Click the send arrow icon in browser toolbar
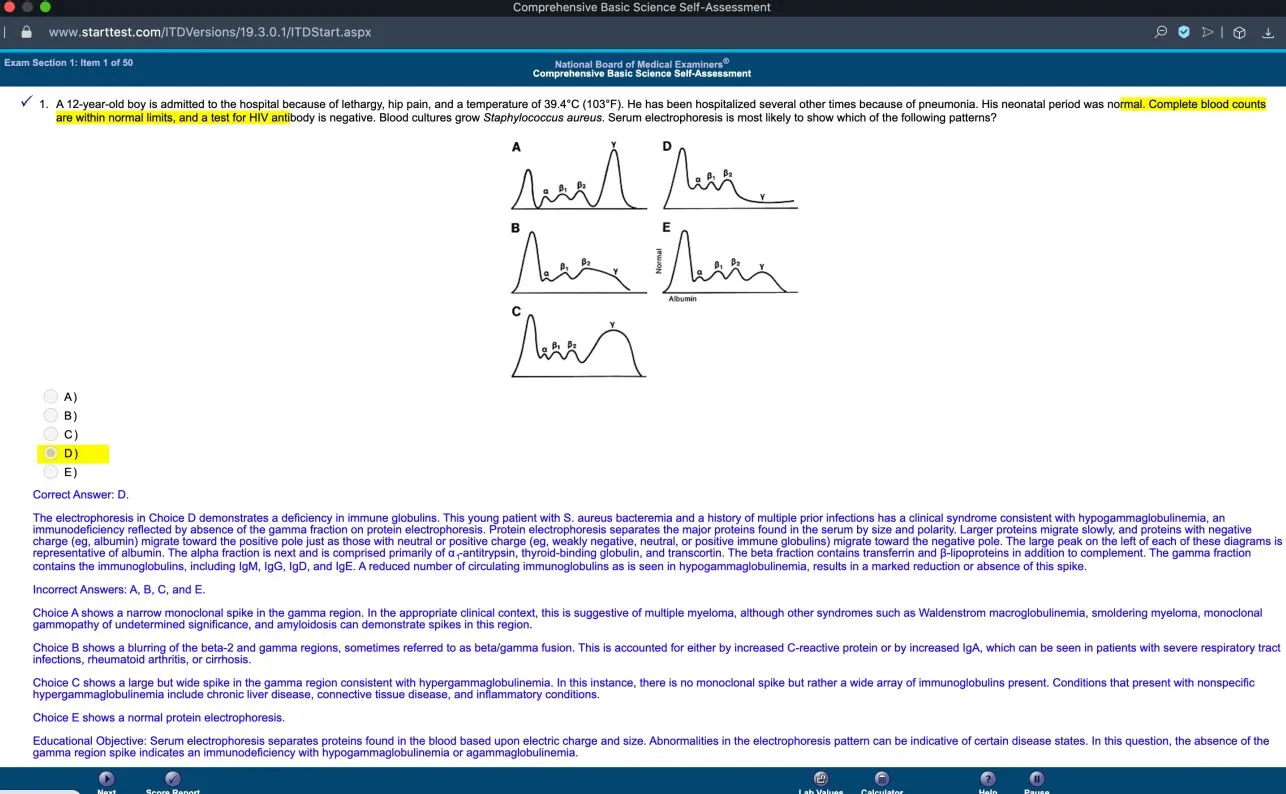 tap(1207, 32)
